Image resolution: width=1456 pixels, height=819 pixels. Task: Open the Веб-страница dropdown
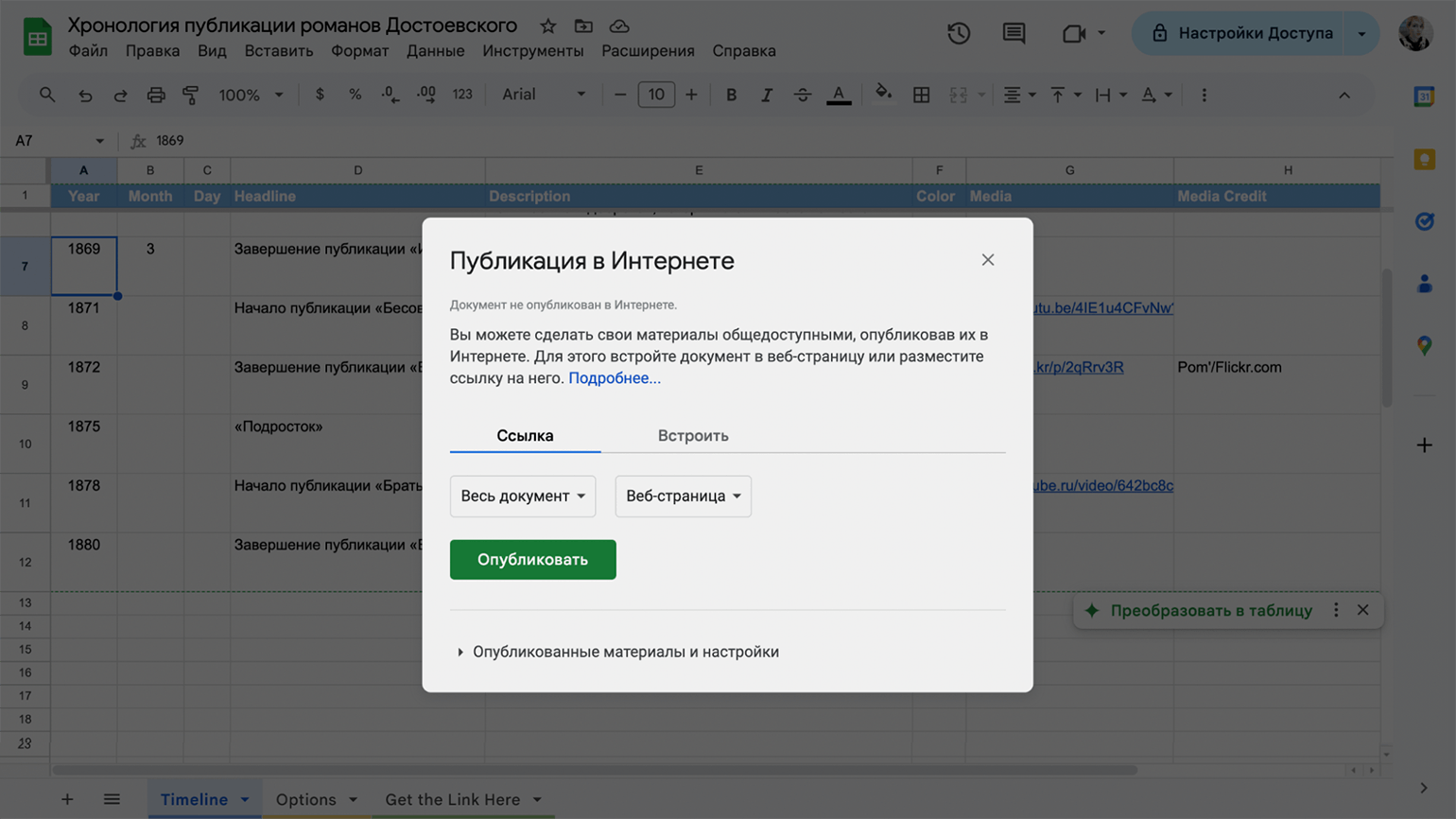(x=684, y=497)
